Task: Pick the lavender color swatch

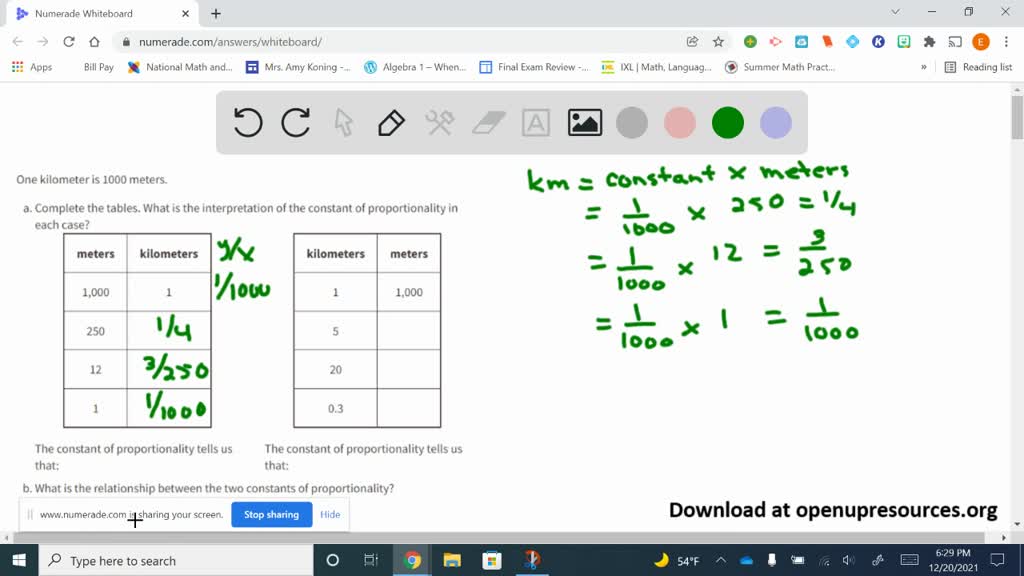Action: click(x=776, y=123)
